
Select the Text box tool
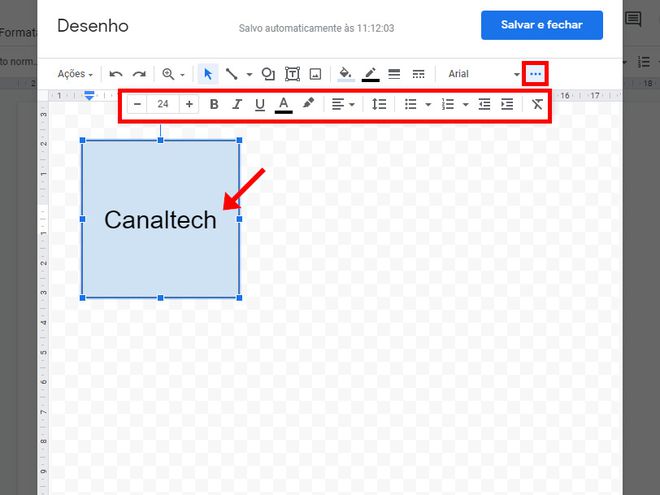(292, 74)
